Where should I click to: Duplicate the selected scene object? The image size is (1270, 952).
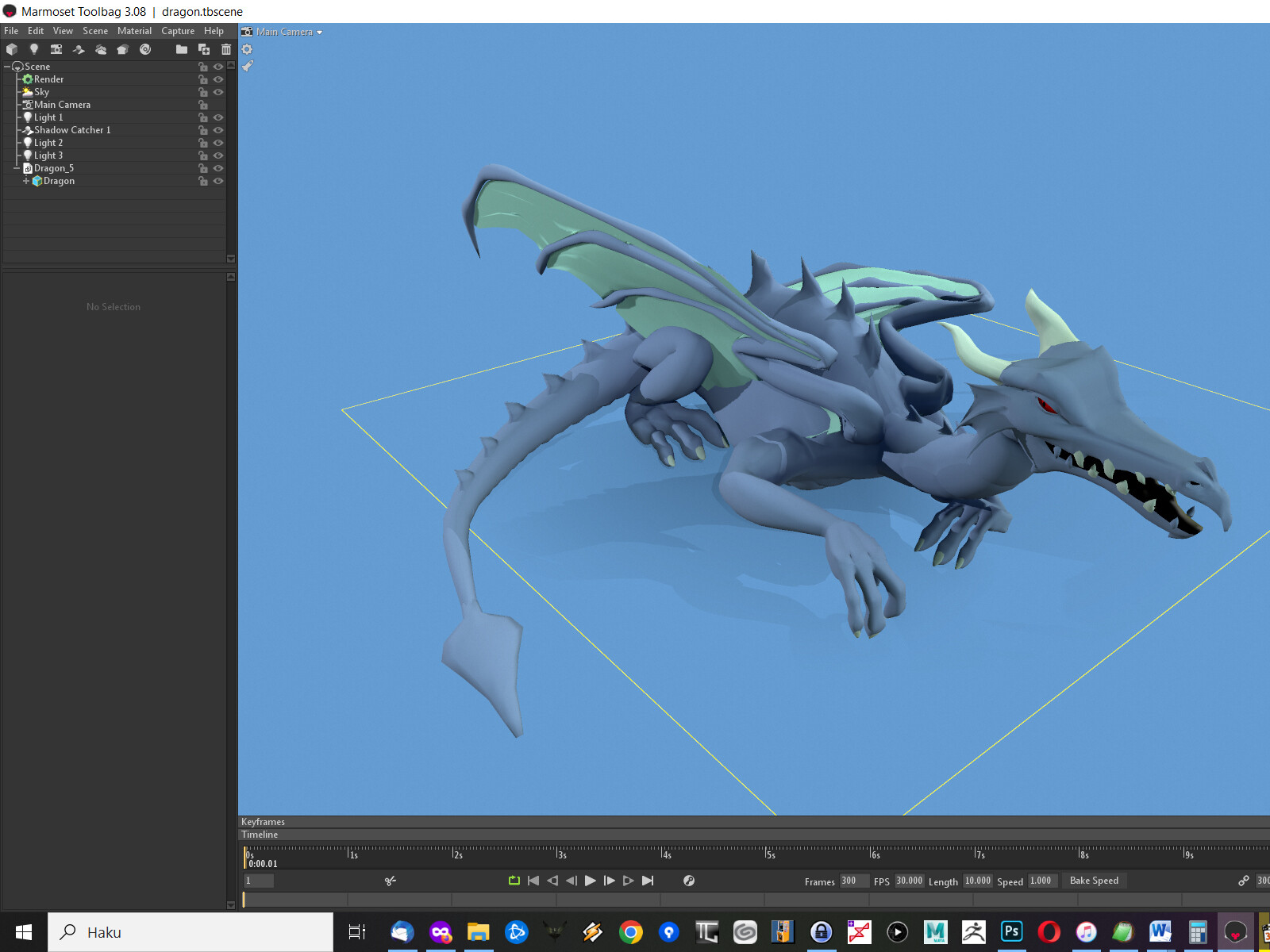click(204, 49)
